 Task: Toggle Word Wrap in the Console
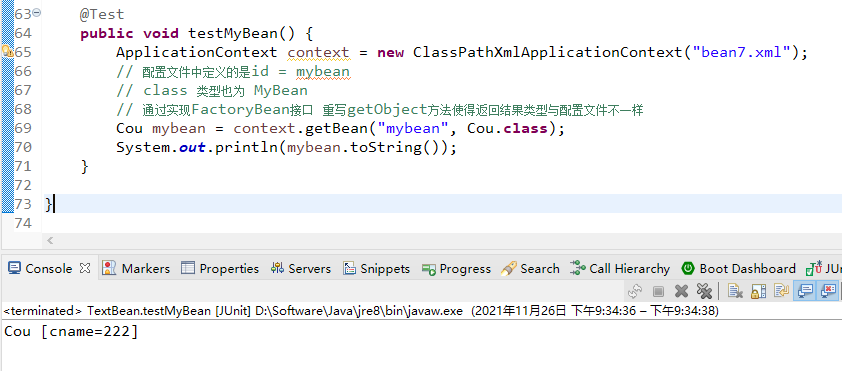point(781,291)
